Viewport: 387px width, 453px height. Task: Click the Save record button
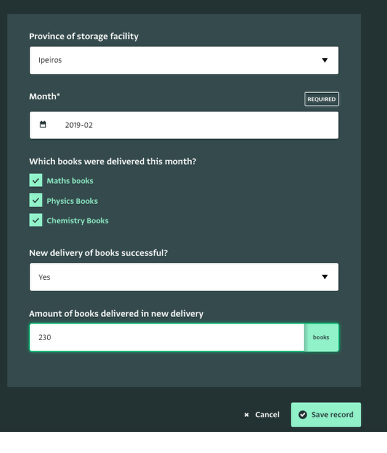pos(326,415)
